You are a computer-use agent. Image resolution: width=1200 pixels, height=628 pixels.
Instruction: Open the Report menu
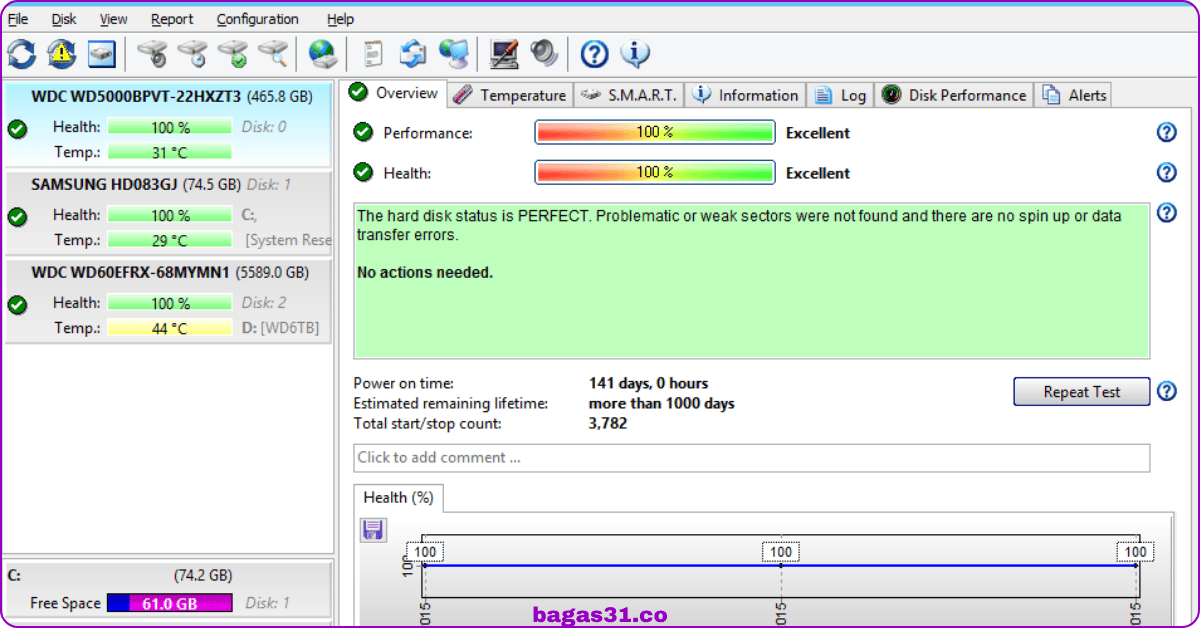[x=172, y=19]
